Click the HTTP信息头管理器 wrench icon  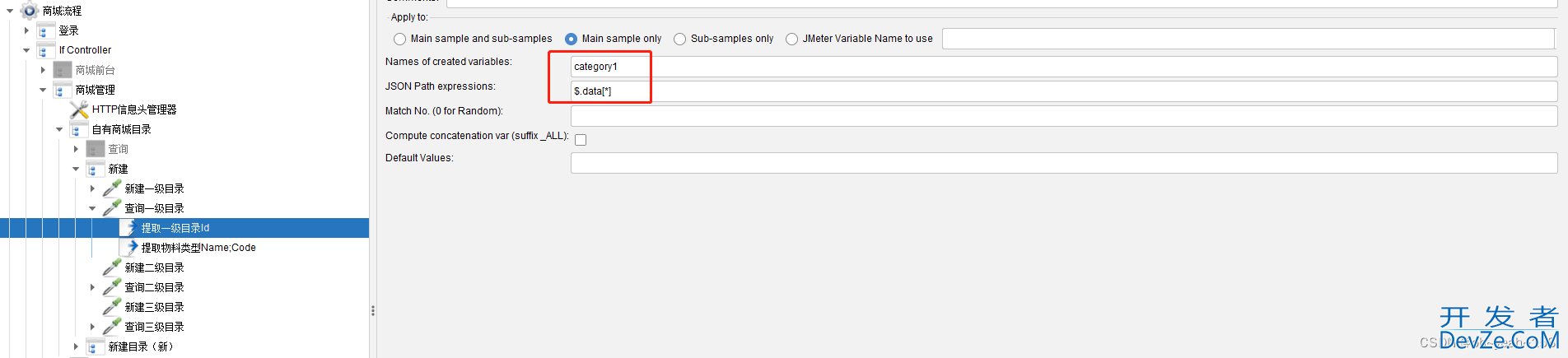coord(79,109)
